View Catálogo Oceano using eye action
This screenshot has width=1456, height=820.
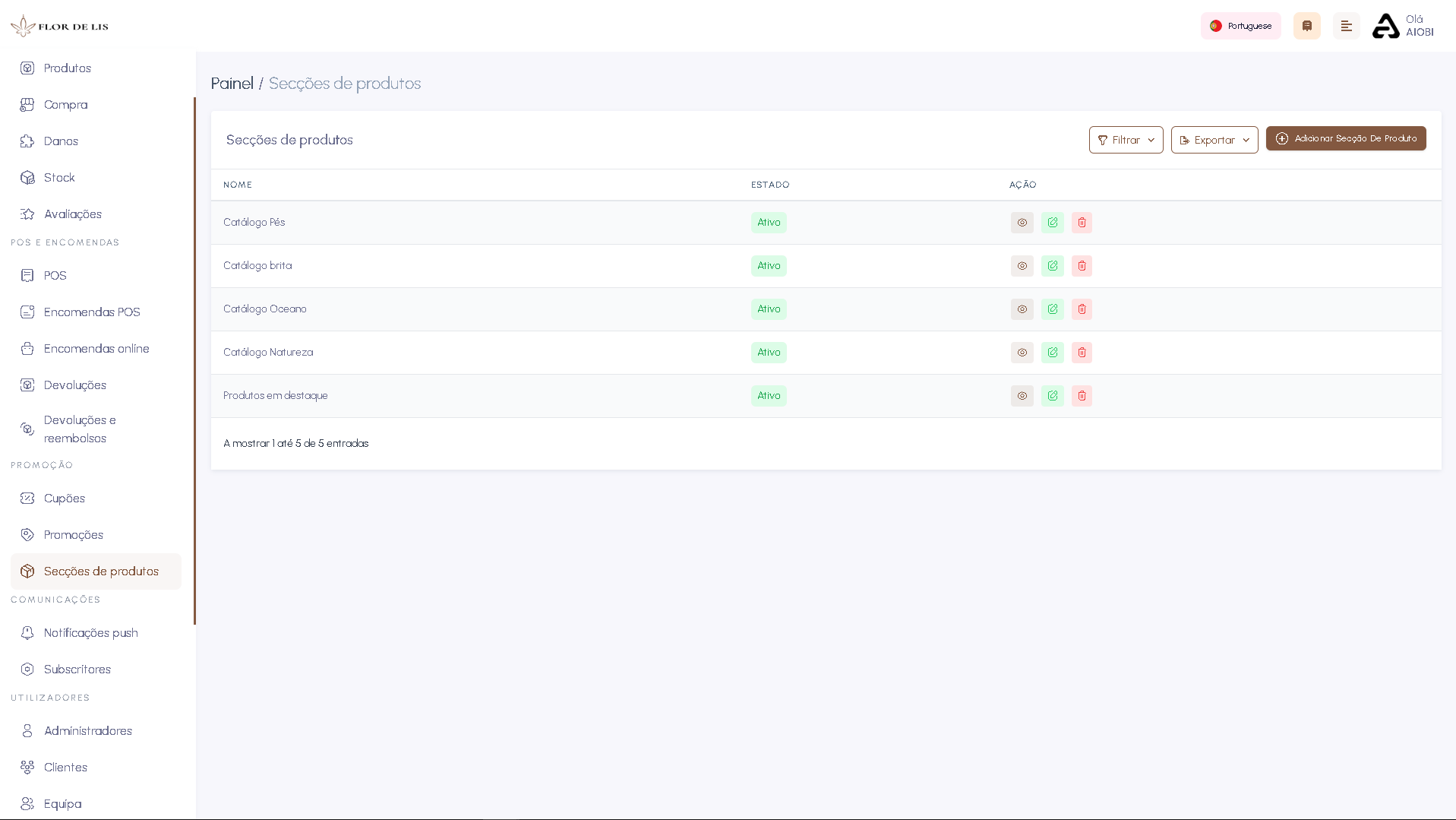click(x=1022, y=309)
